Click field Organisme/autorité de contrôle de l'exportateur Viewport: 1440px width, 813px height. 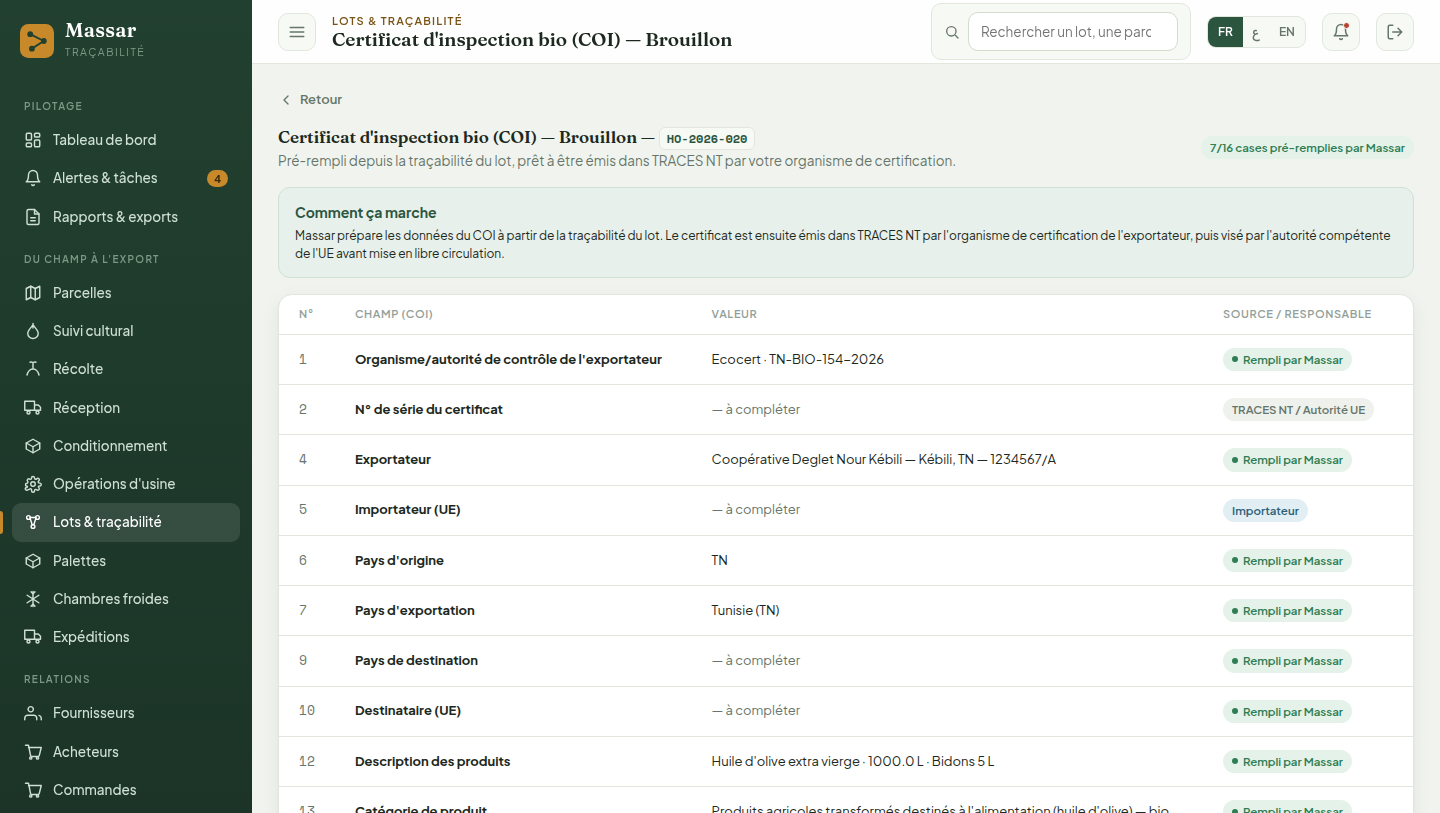[x=508, y=359]
